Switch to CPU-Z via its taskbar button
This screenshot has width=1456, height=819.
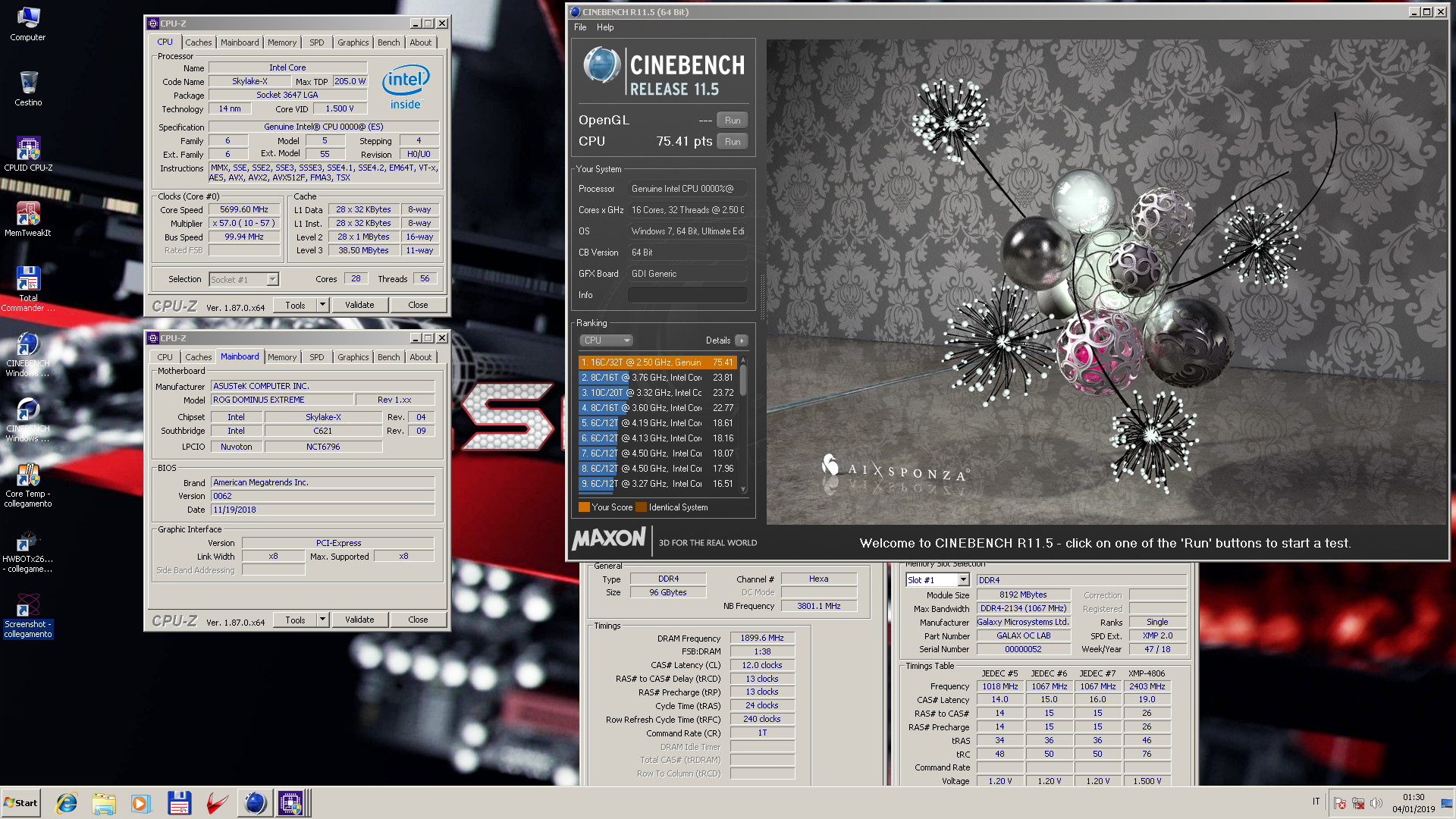pos(291,803)
